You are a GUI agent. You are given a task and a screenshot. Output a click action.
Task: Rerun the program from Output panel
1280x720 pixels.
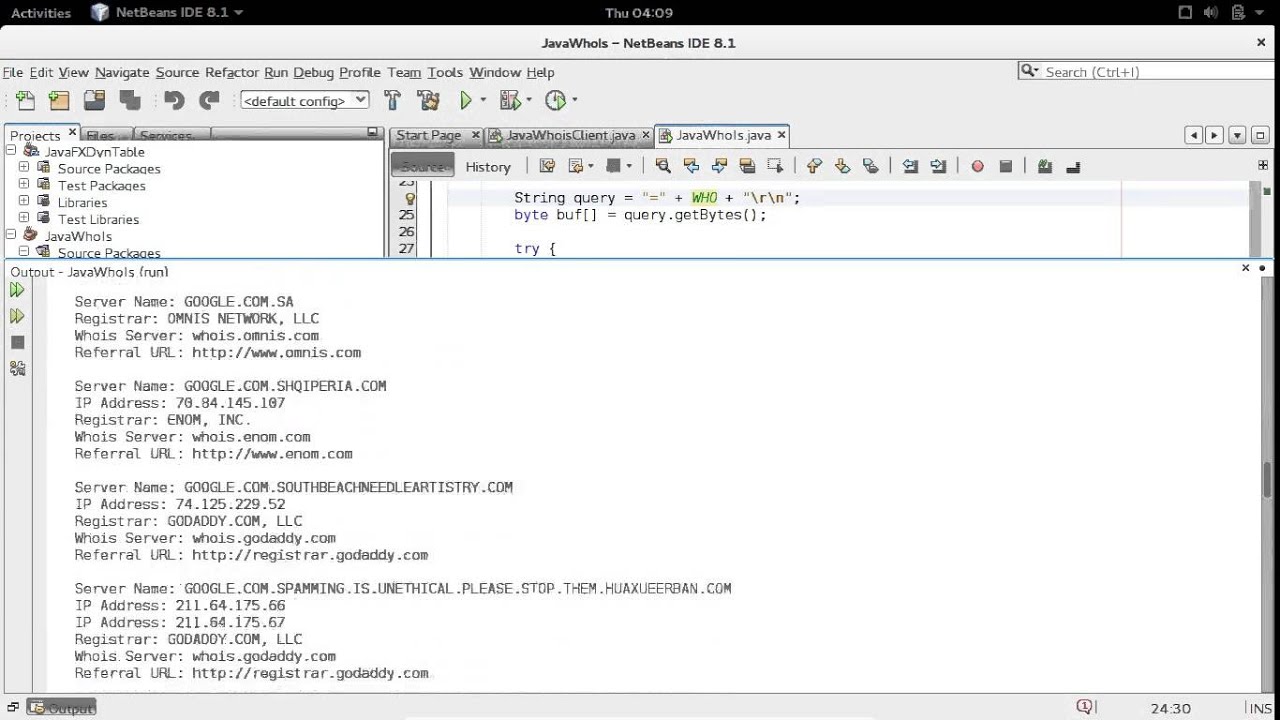point(17,290)
